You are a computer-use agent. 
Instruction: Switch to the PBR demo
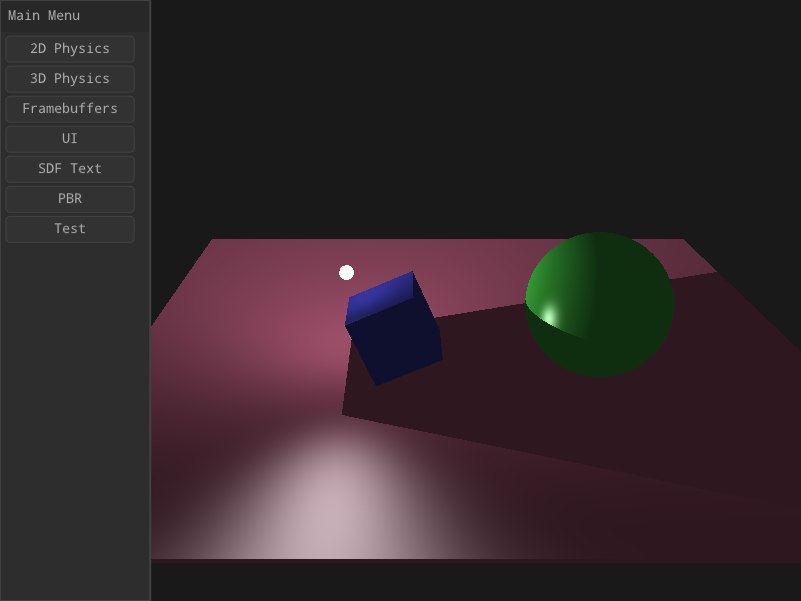70,199
